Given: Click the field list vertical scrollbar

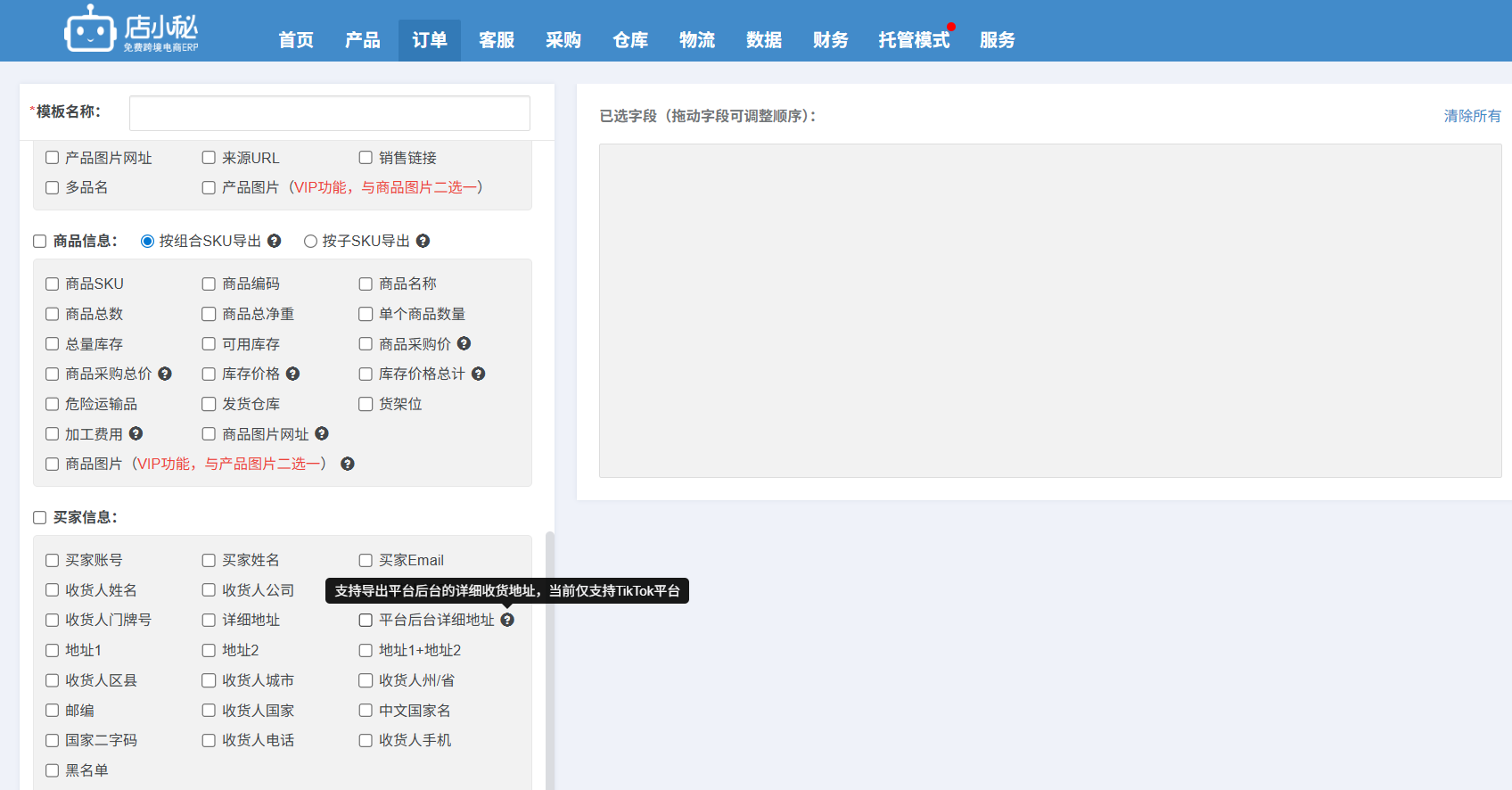Looking at the screenshot, I should pos(550,660).
